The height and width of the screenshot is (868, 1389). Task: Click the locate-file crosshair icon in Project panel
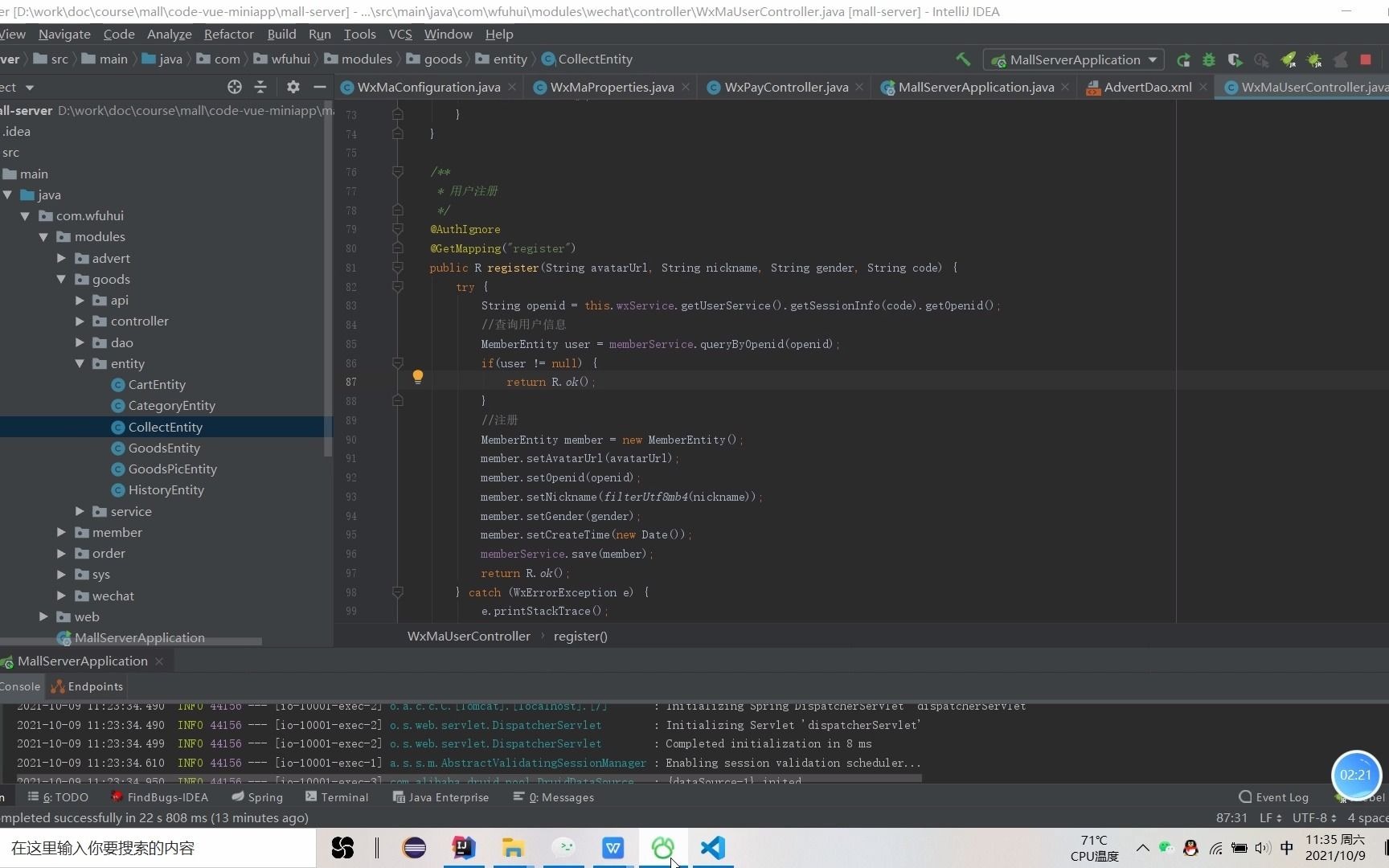pyautogui.click(x=234, y=87)
